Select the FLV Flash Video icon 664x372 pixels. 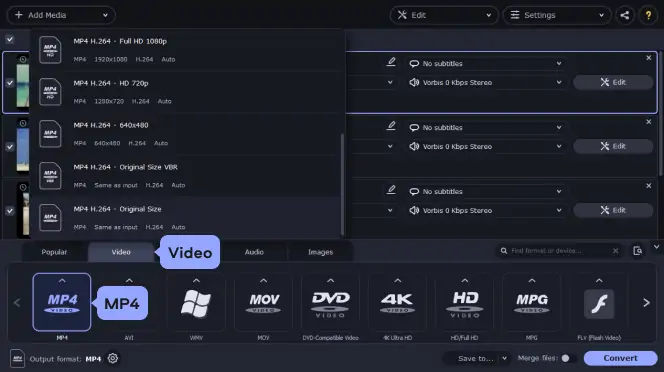pyautogui.click(x=599, y=303)
